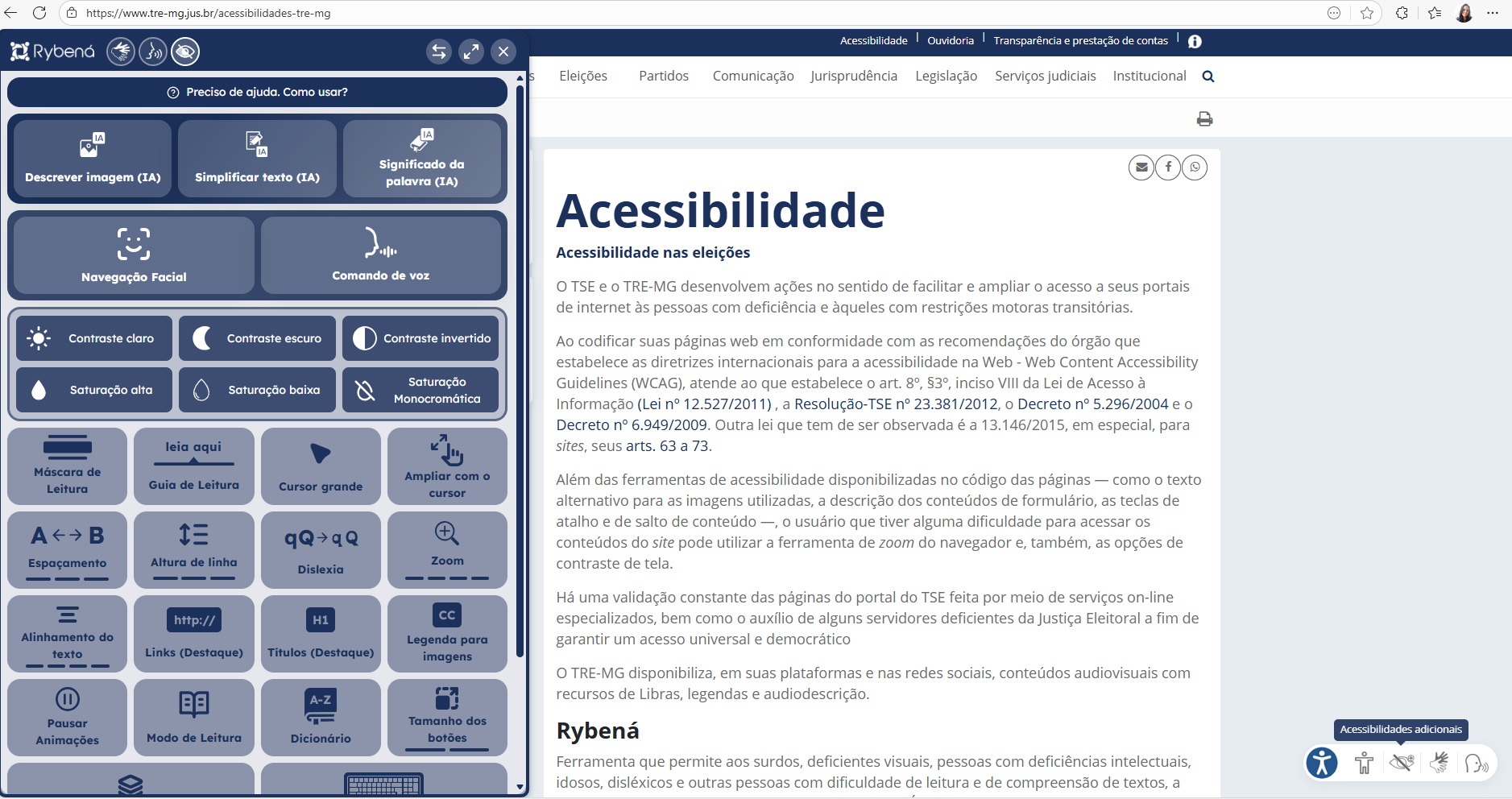The width and height of the screenshot is (1512, 799).
Task: Open the Legislação menu
Action: 946,77
